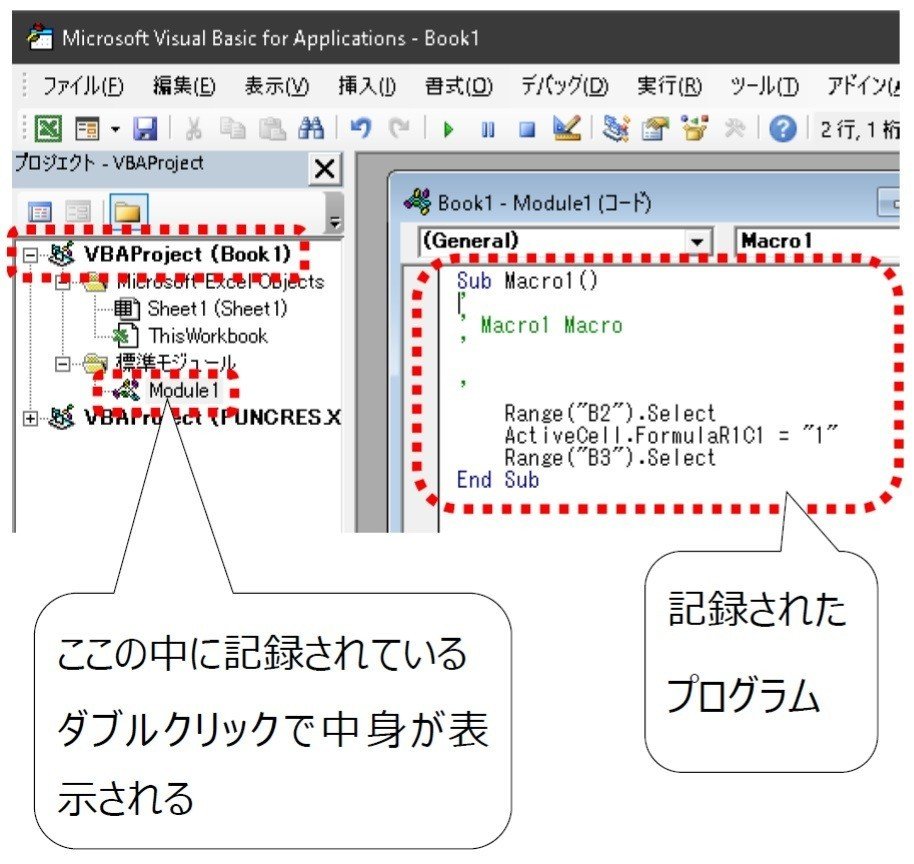Click the Range("B3").Select code line

tap(610, 458)
